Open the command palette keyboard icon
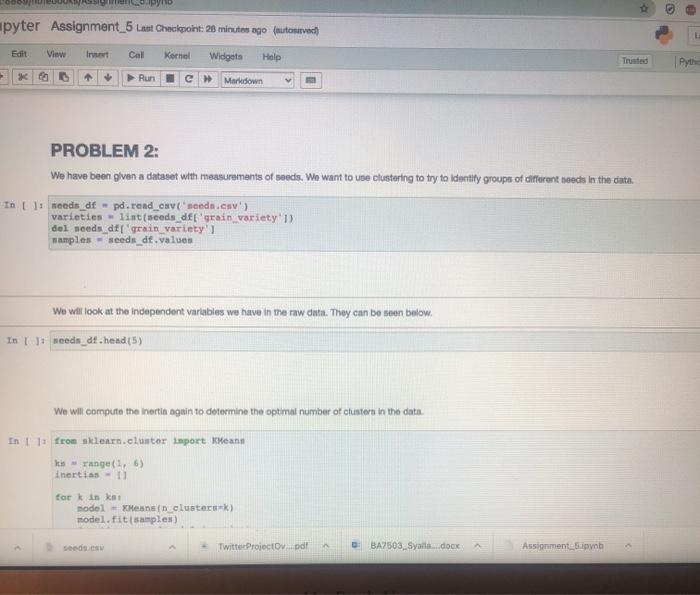 pyautogui.click(x=311, y=80)
